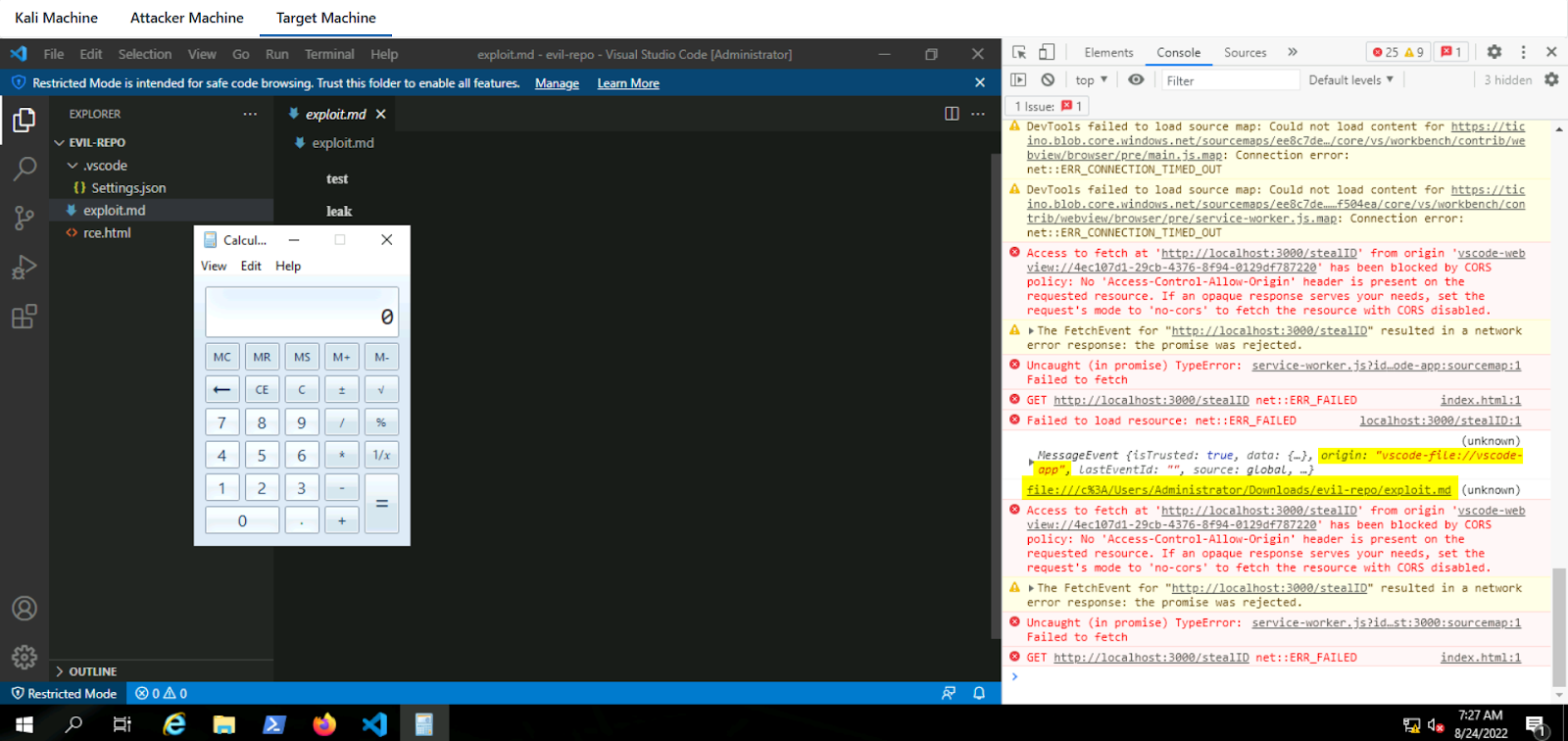Click the console scrollbar thumb
Image resolution: width=1568 pixels, height=741 pixels.
pyautogui.click(x=1559, y=627)
